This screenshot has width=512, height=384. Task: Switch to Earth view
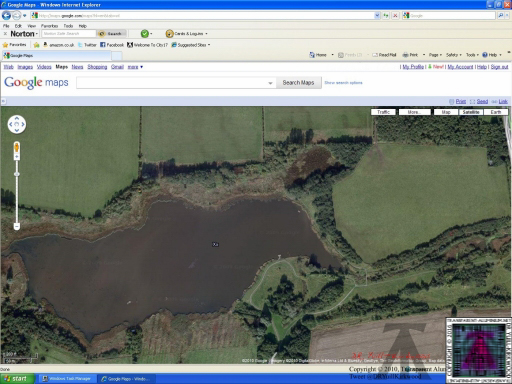click(496, 112)
